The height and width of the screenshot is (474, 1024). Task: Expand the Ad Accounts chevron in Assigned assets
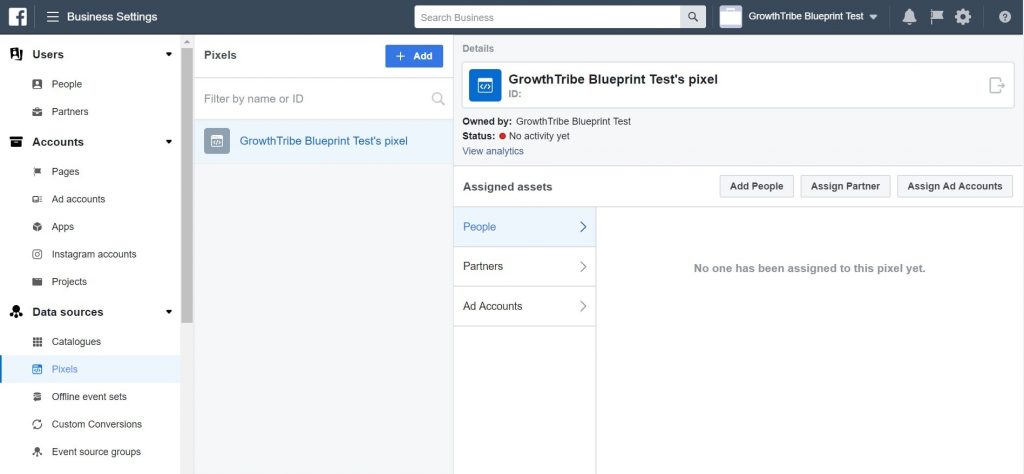click(583, 306)
